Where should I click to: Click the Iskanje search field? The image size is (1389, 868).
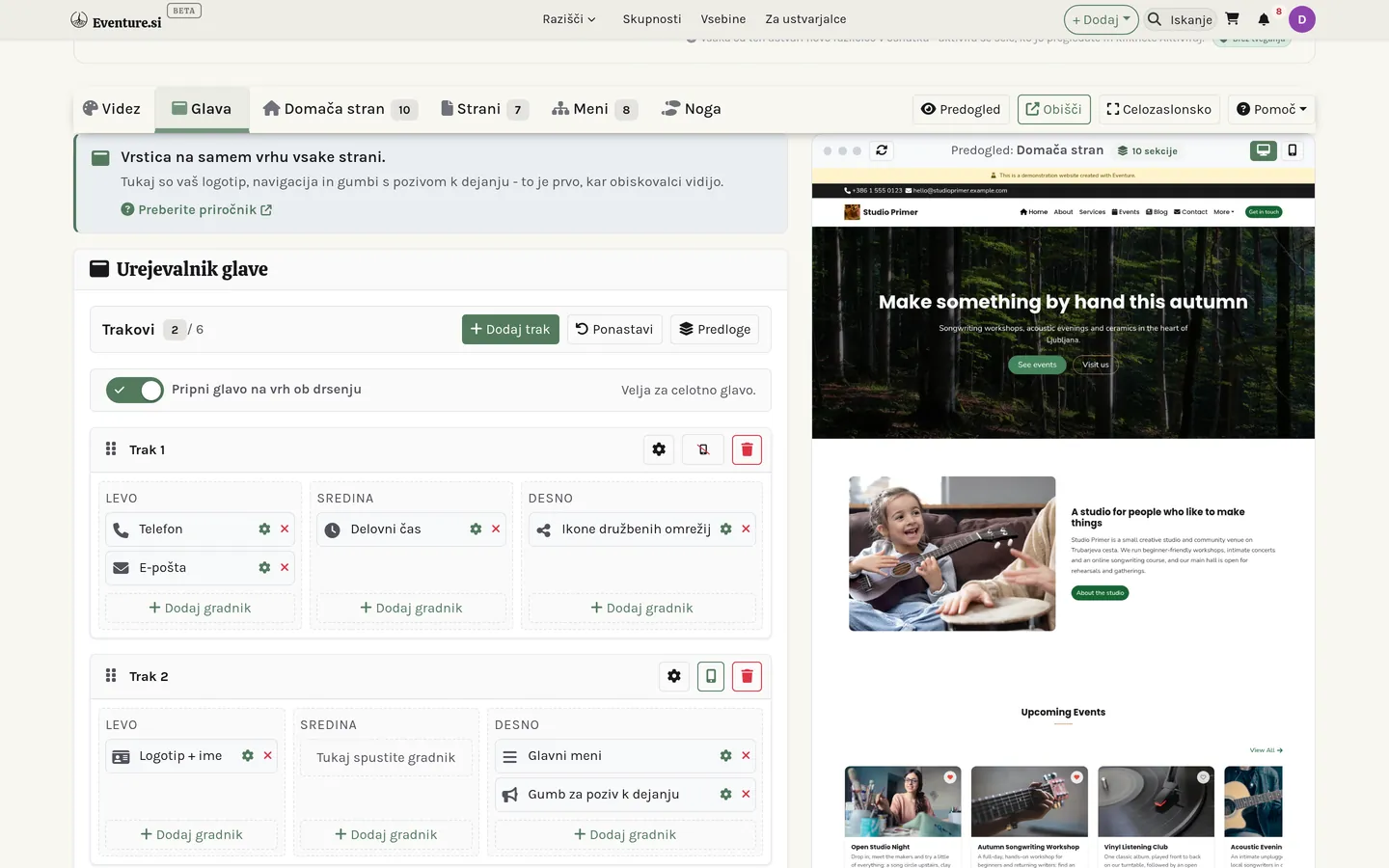[1181, 19]
